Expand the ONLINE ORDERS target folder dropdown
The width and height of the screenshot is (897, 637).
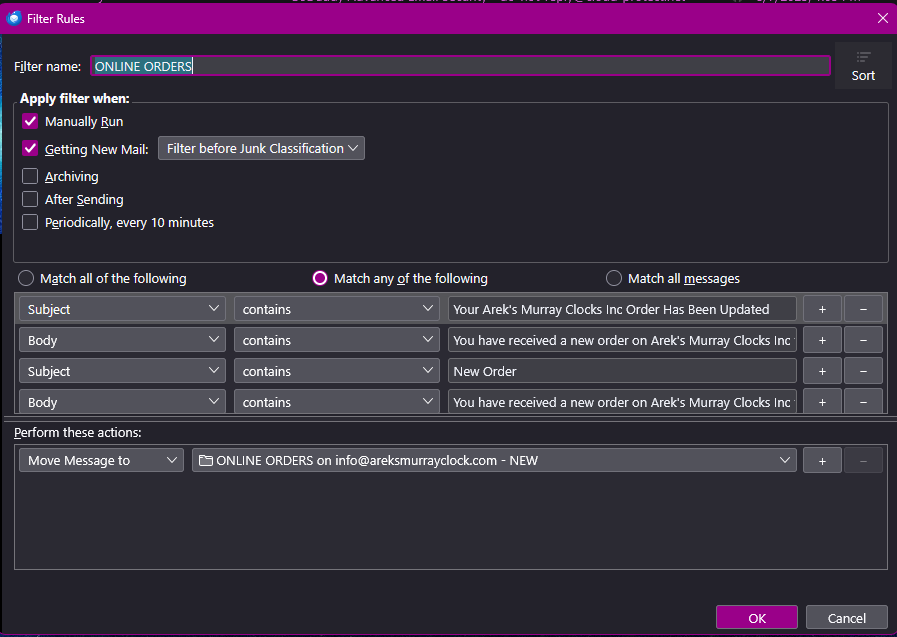pyautogui.click(x=494, y=460)
